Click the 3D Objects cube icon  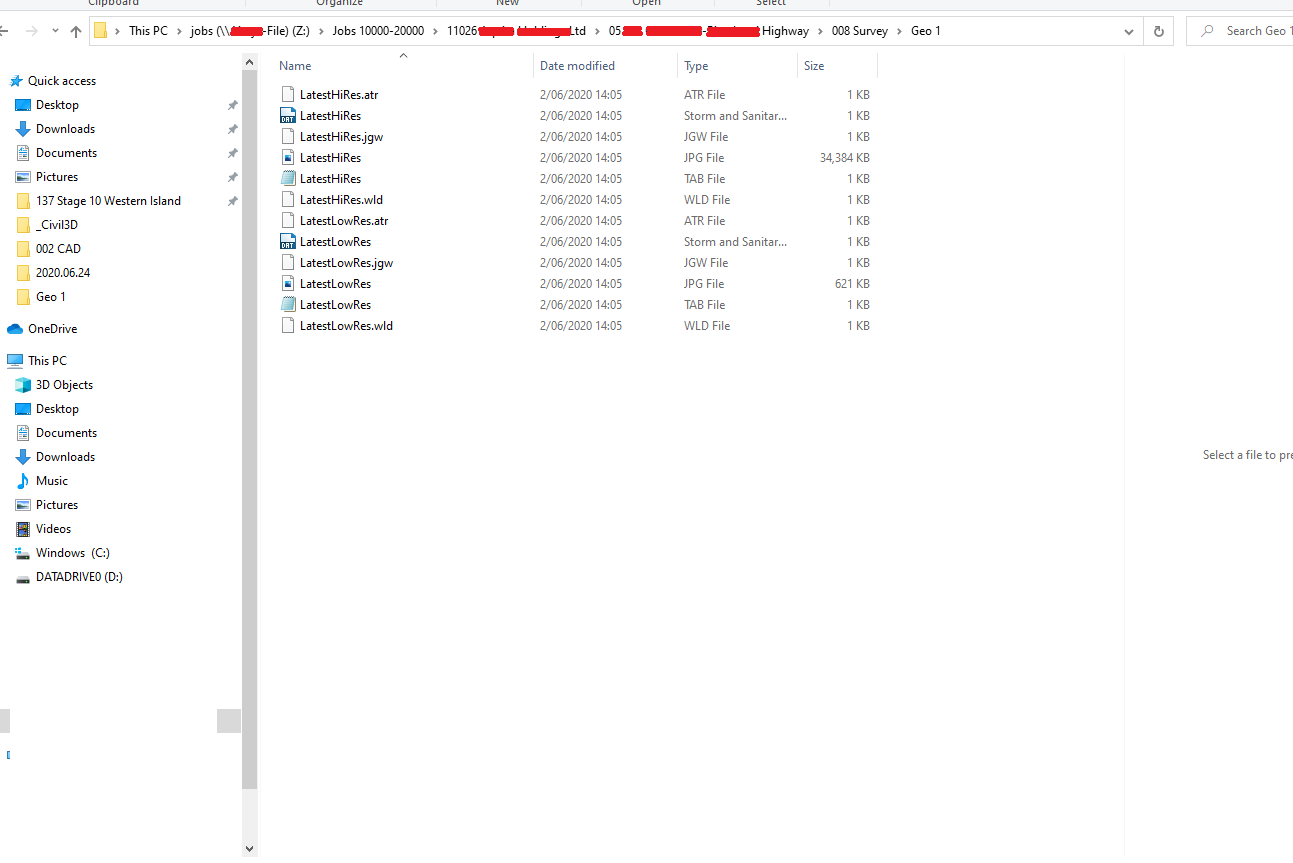[x=23, y=385]
